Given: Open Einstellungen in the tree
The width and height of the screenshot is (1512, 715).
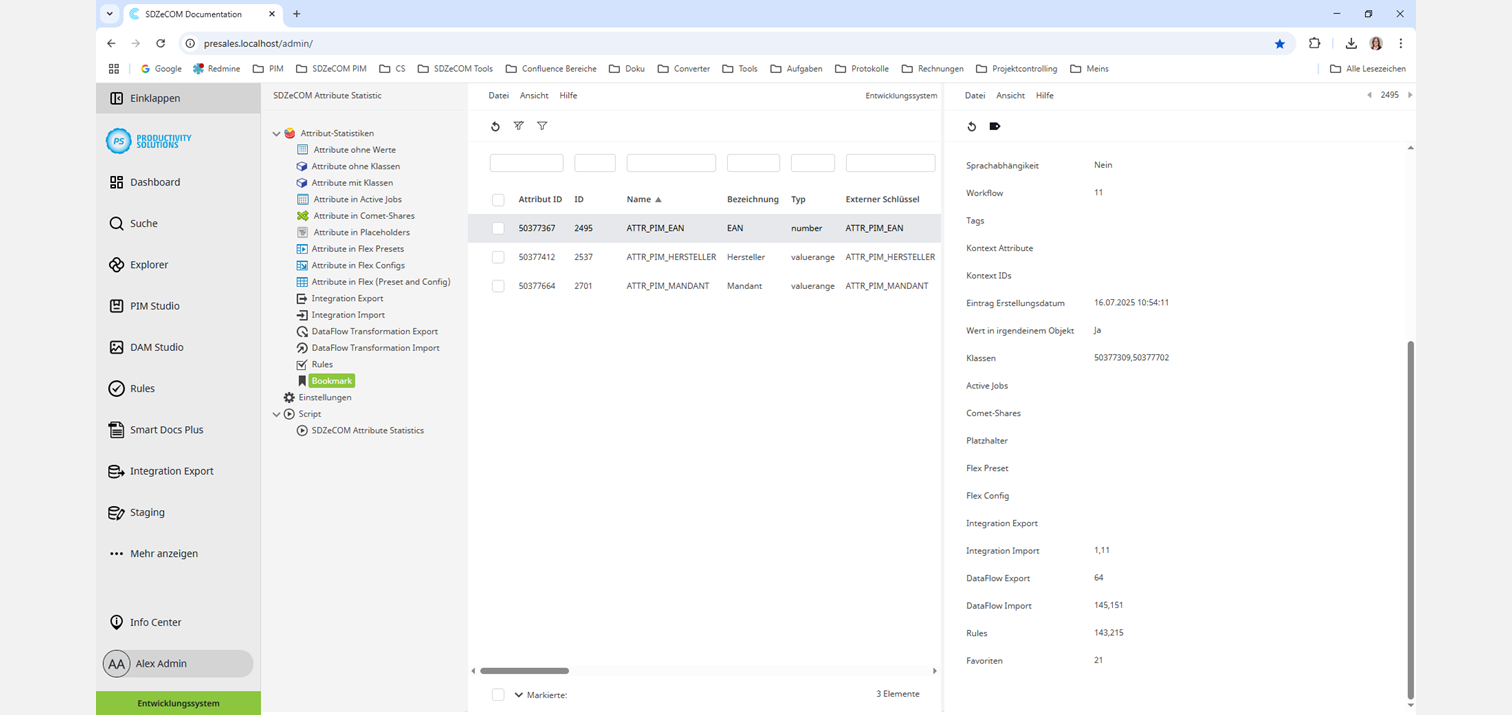Looking at the screenshot, I should point(324,397).
